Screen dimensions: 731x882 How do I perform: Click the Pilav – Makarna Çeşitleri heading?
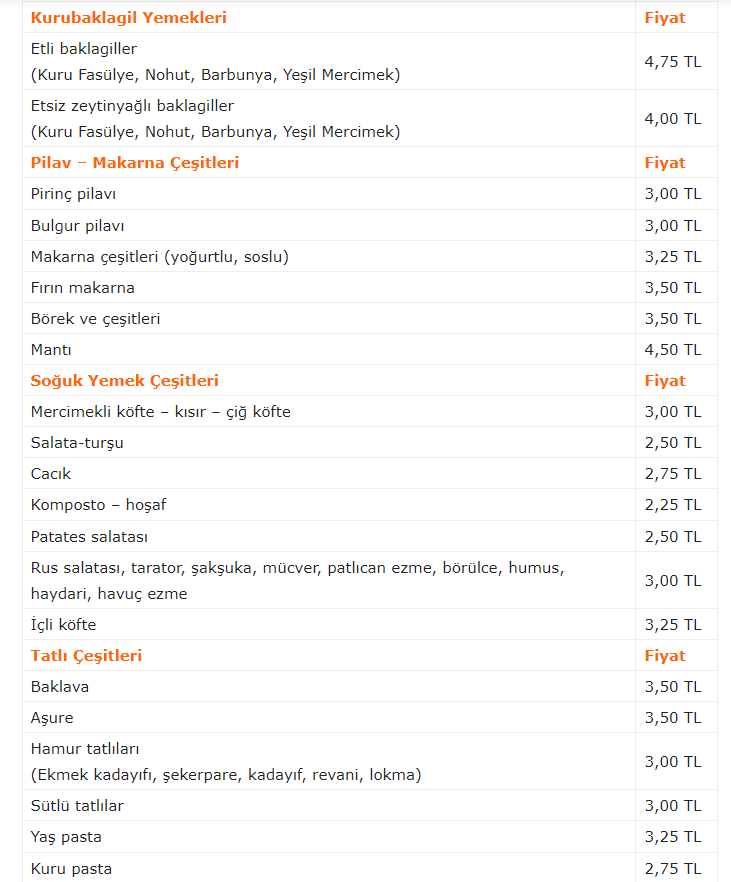(135, 163)
